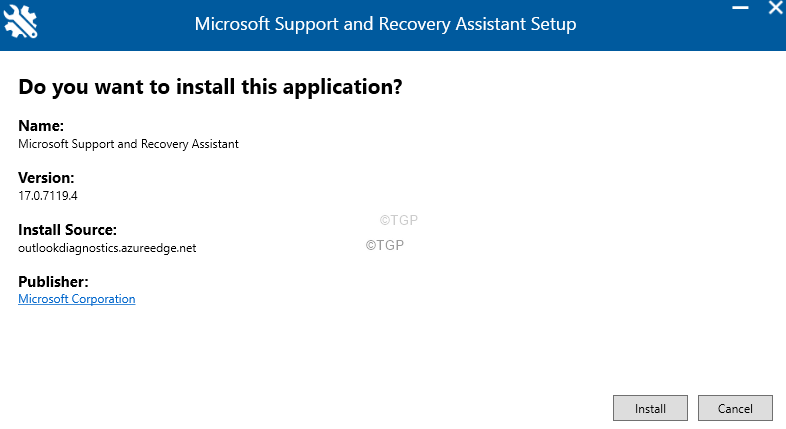Viewport: 786px width, 429px height.
Task: Select the Name: label
Action: tap(41, 125)
